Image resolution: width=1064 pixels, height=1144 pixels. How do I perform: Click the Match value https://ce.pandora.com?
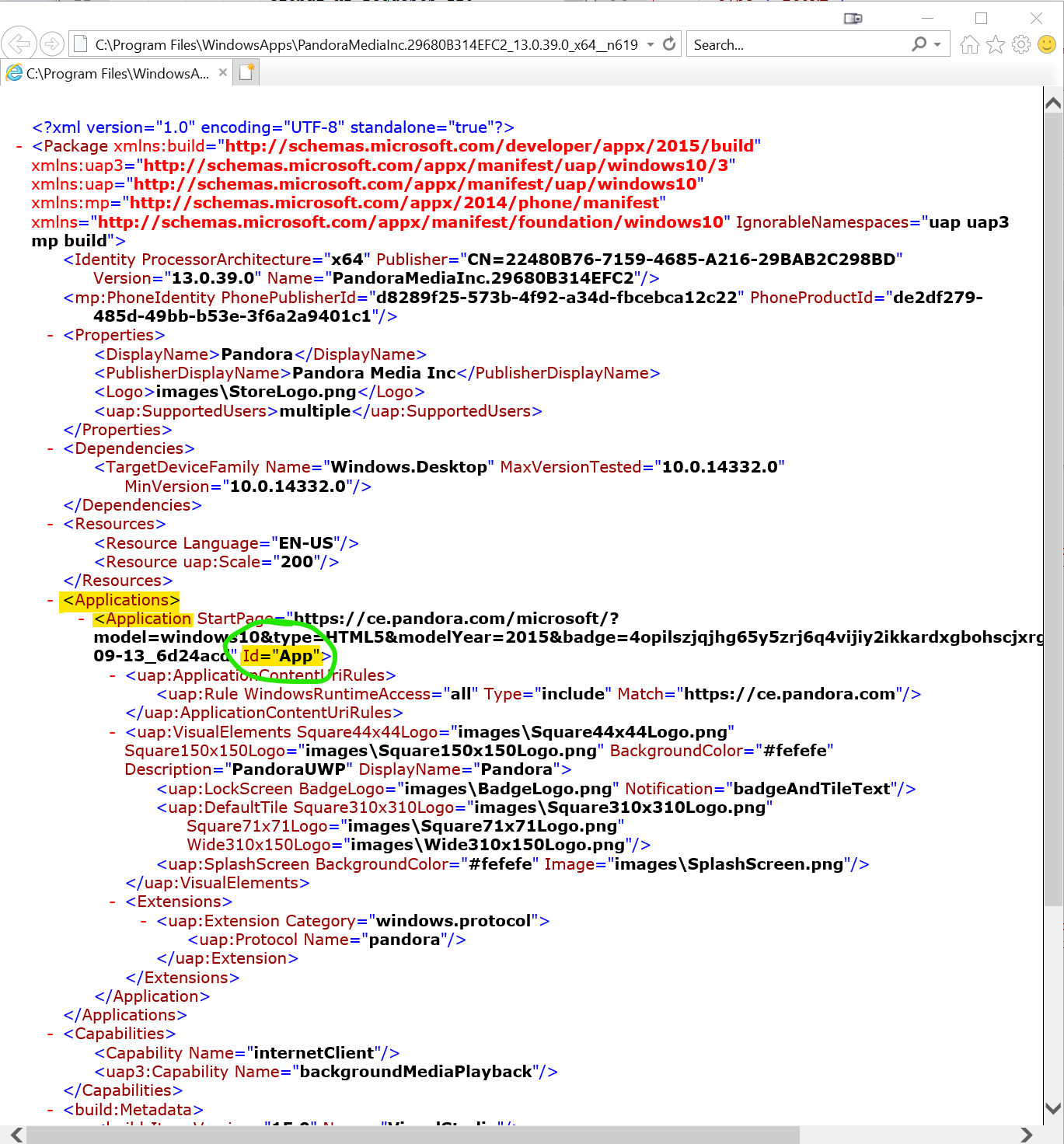[x=790, y=694]
